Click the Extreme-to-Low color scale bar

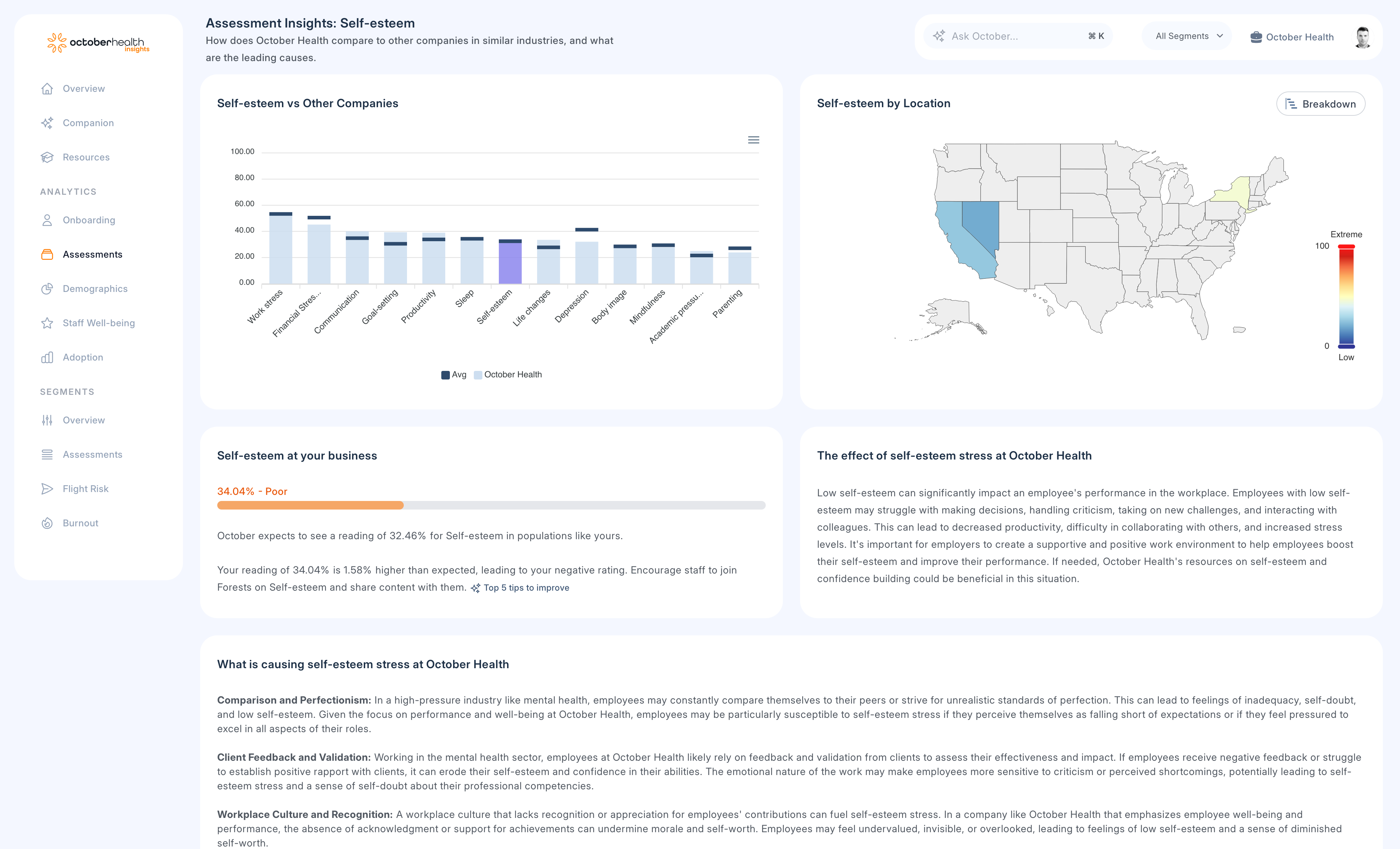1346,296
